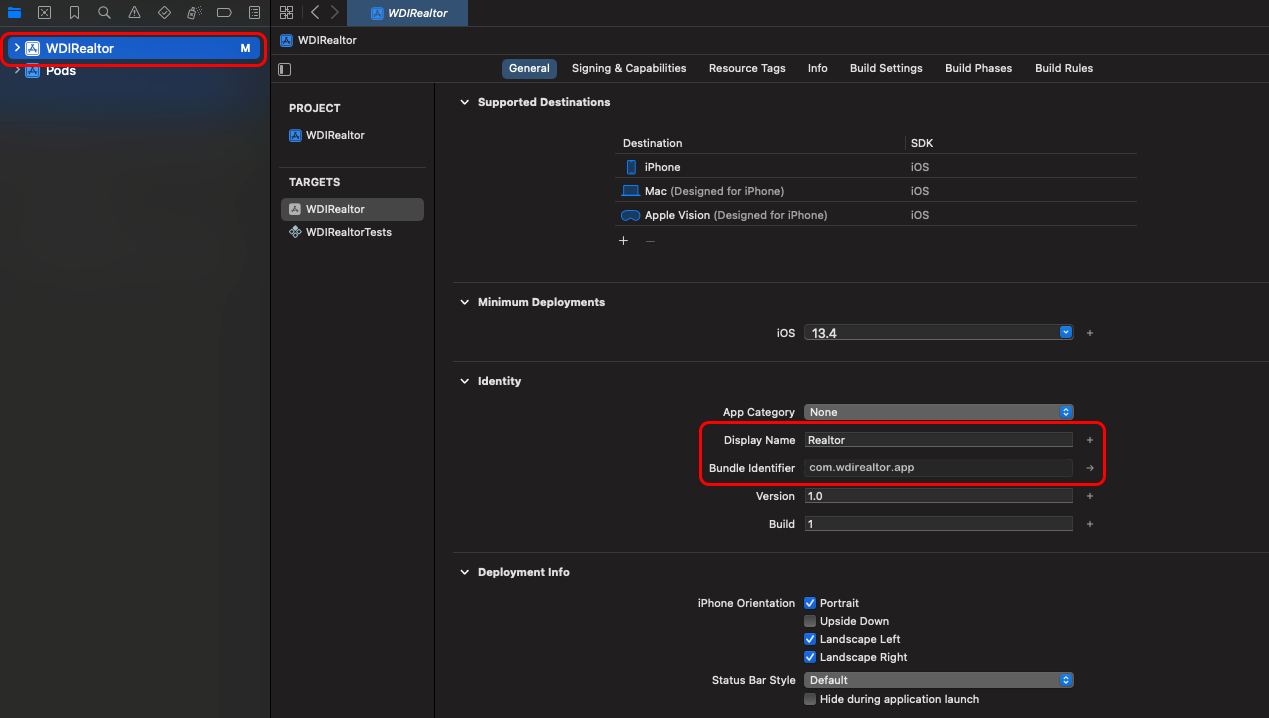
Task: Open the Project navigator folder icon
Action: click(14, 13)
